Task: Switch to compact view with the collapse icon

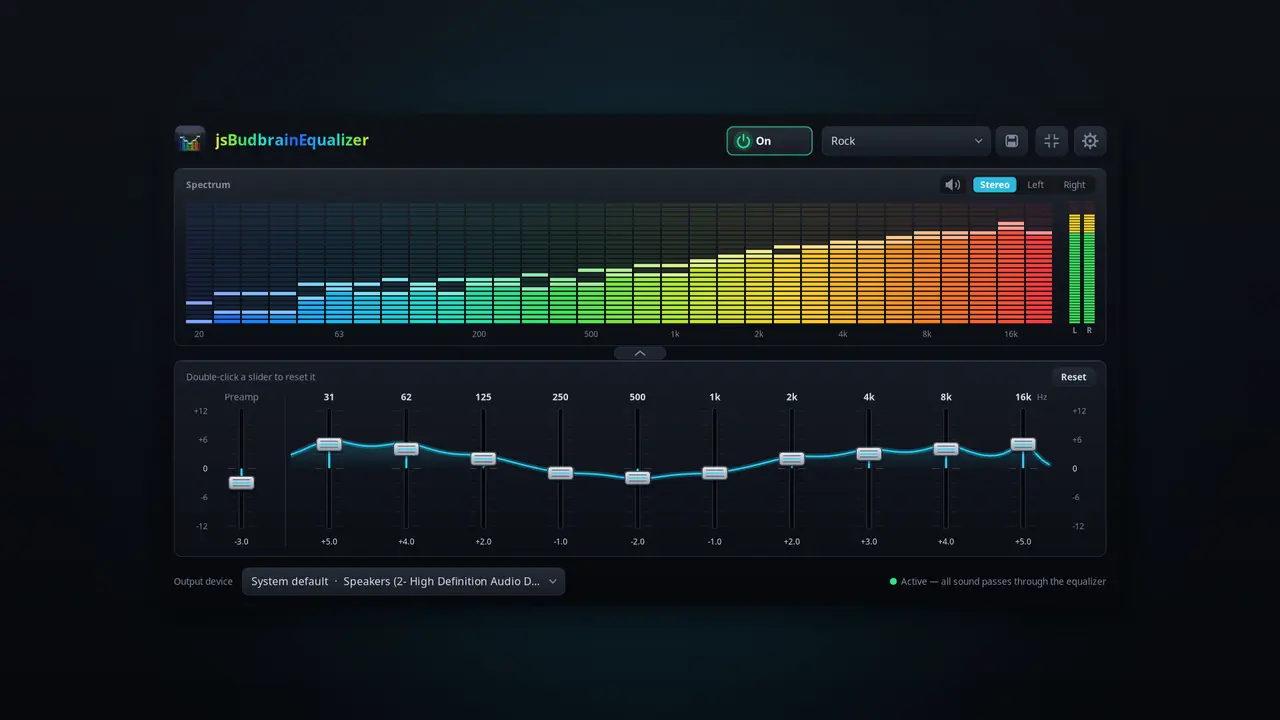Action: (1051, 141)
